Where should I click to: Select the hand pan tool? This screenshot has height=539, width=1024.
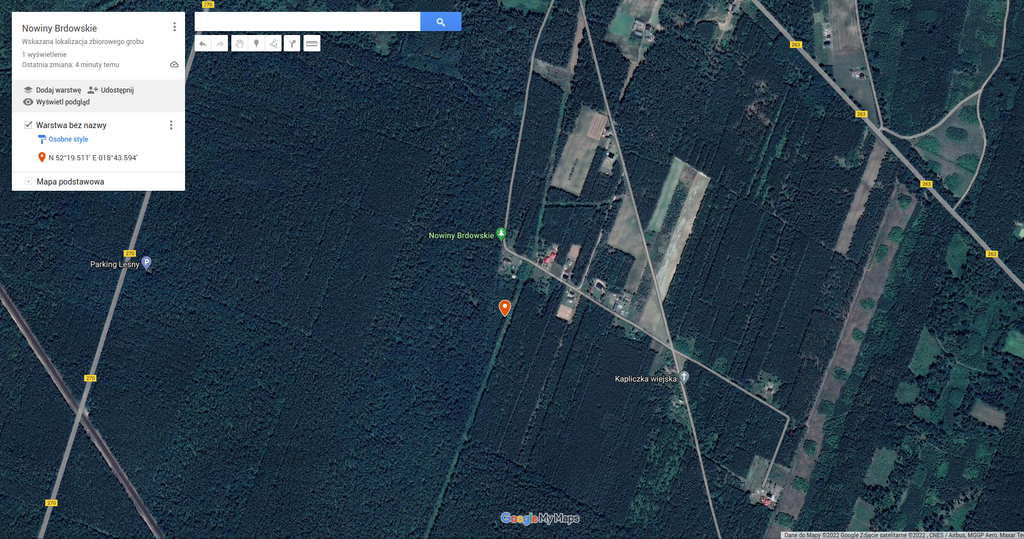click(239, 44)
